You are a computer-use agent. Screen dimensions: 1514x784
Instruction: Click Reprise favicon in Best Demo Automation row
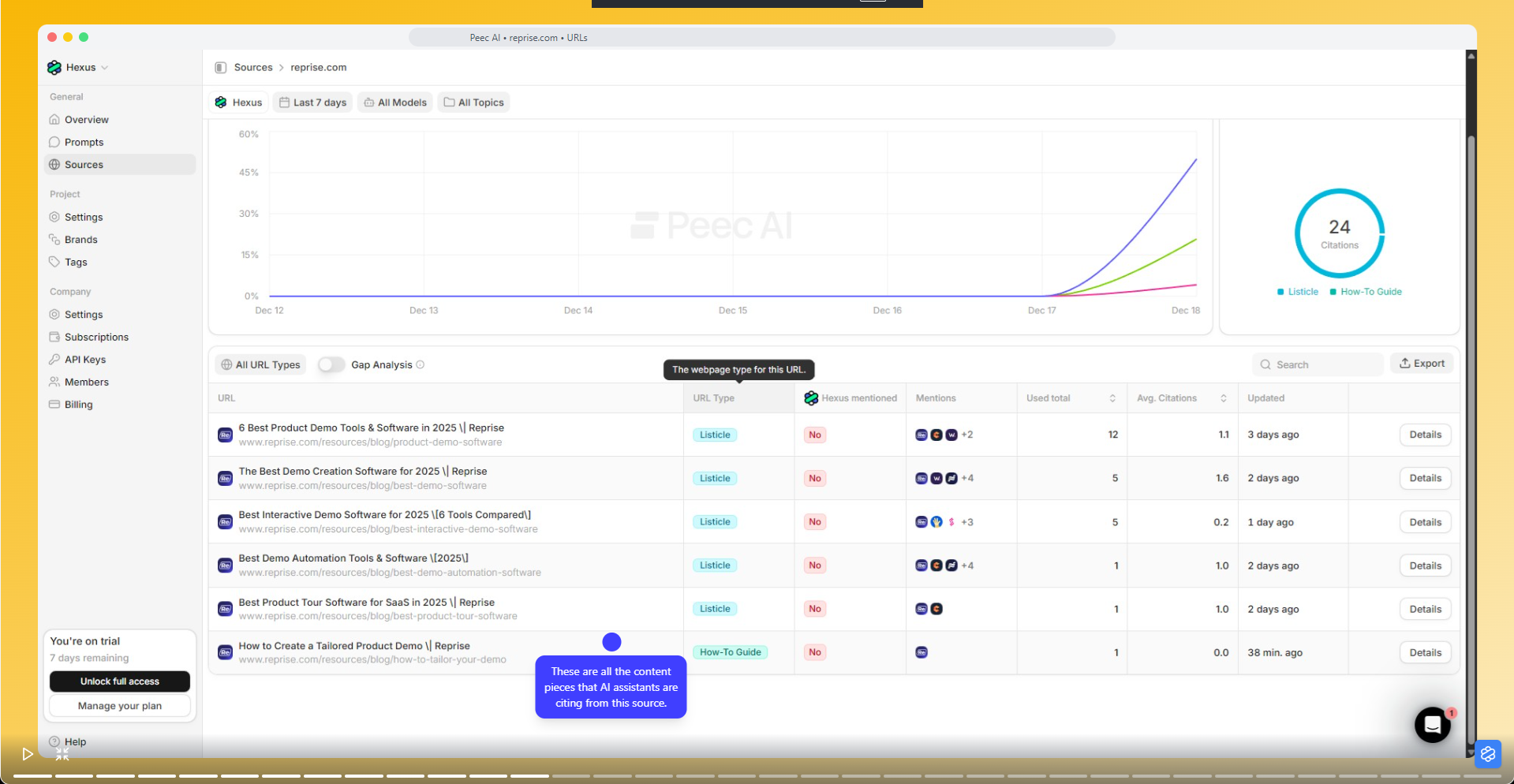(225, 566)
